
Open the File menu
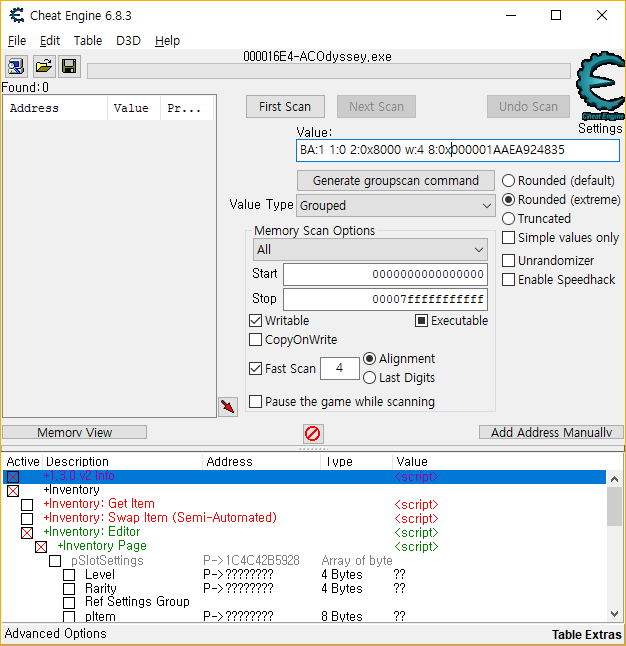coord(17,41)
